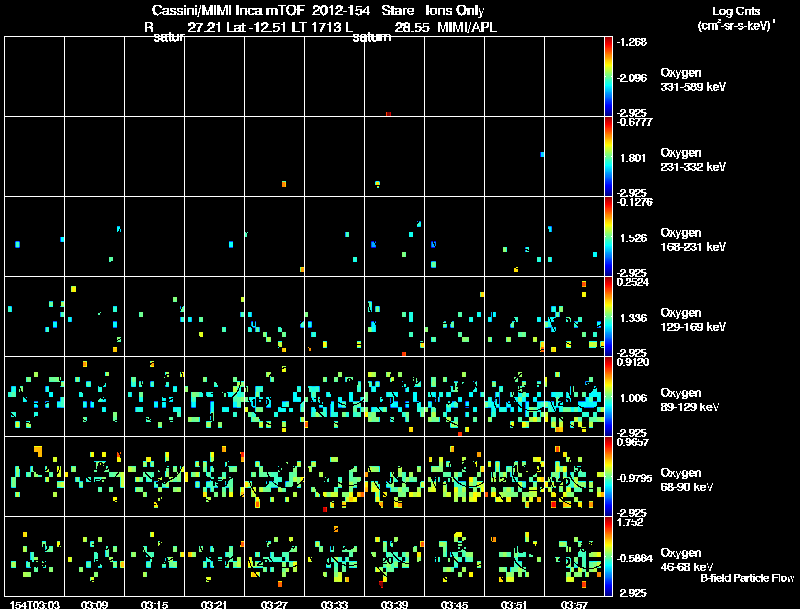Click the Oxygen 331-589 keV label

pyautogui.click(x=693, y=80)
